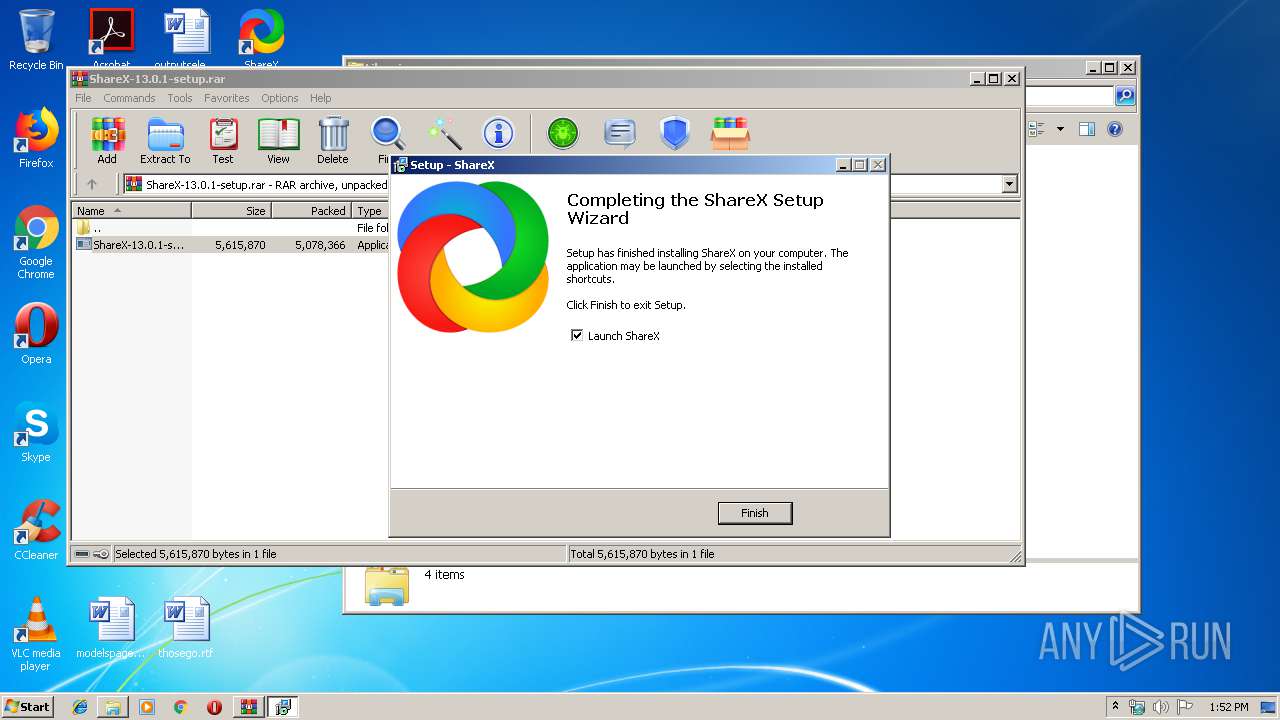Open the Tools menu
Screen dimensions: 1280x720
tap(180, 98)
